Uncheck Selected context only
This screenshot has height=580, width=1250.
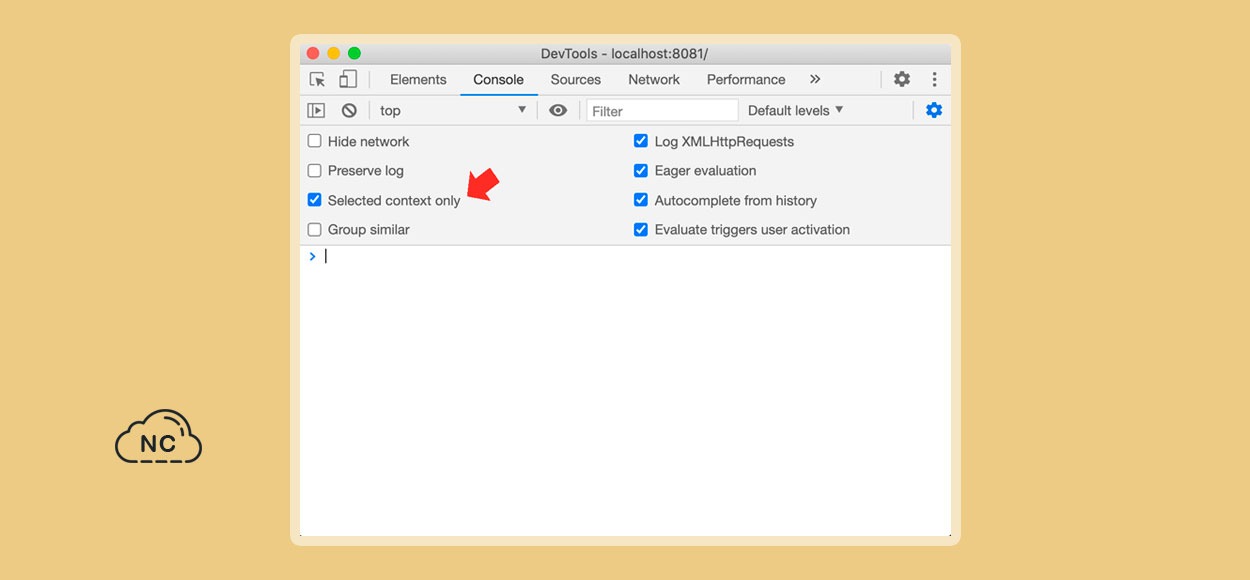[315, 200]
